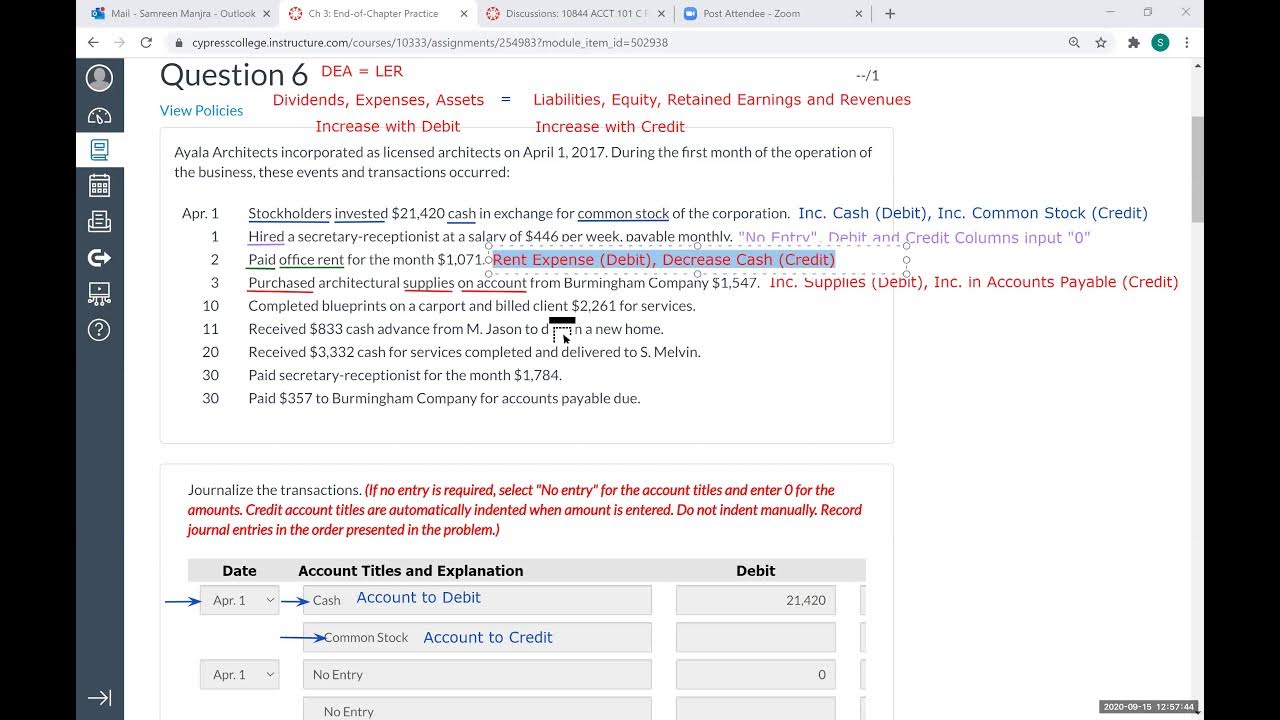Click the empty debit field beside Common Stock
Viewport: 1280px width, 720px height.
point(755,637)
